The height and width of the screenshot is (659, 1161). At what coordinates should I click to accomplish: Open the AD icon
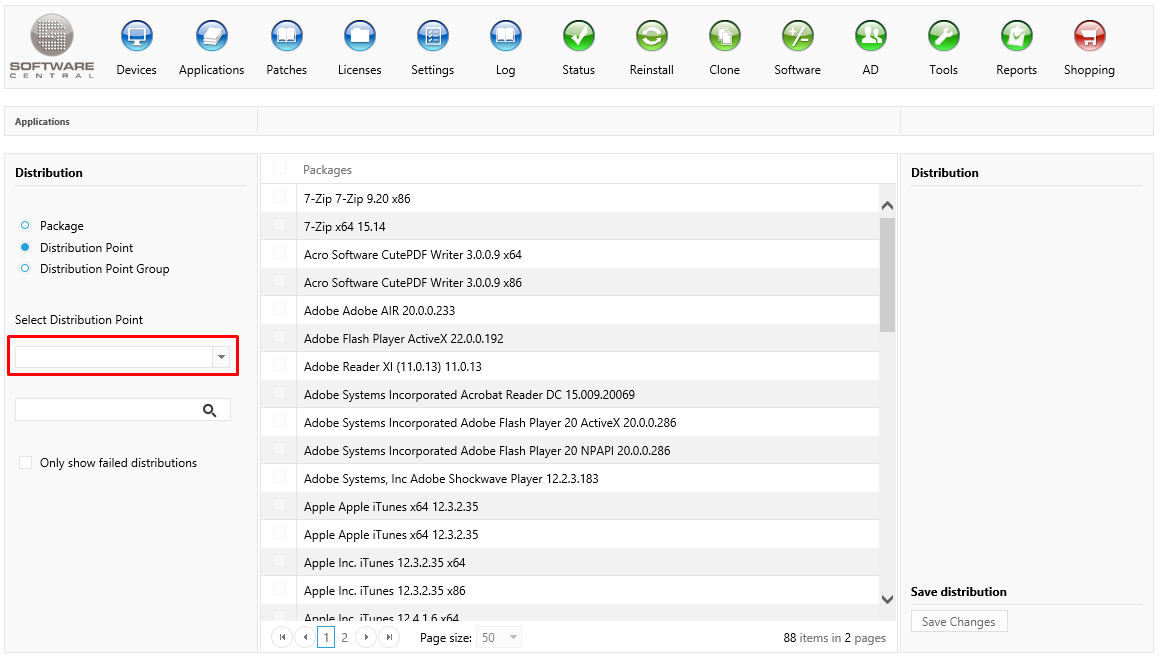[870, 37]
